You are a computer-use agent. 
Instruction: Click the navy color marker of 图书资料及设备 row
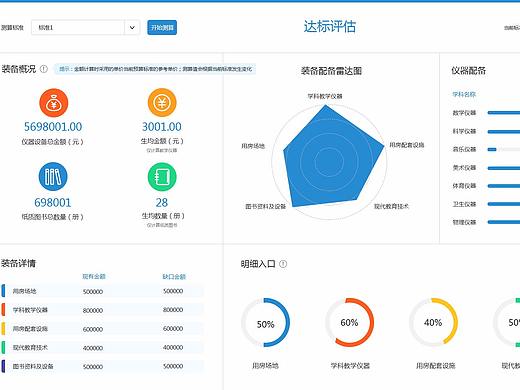[3, 366]
